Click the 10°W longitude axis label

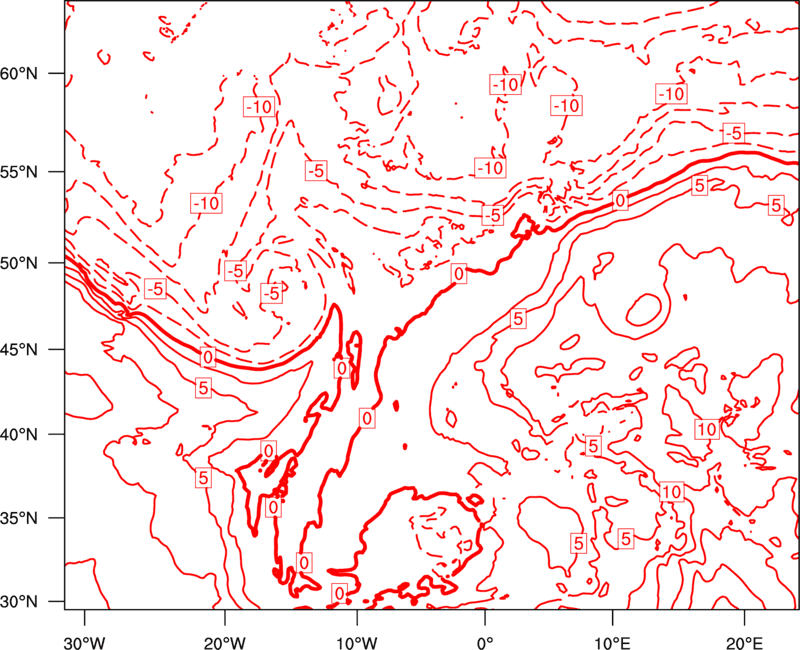point(357,642)
